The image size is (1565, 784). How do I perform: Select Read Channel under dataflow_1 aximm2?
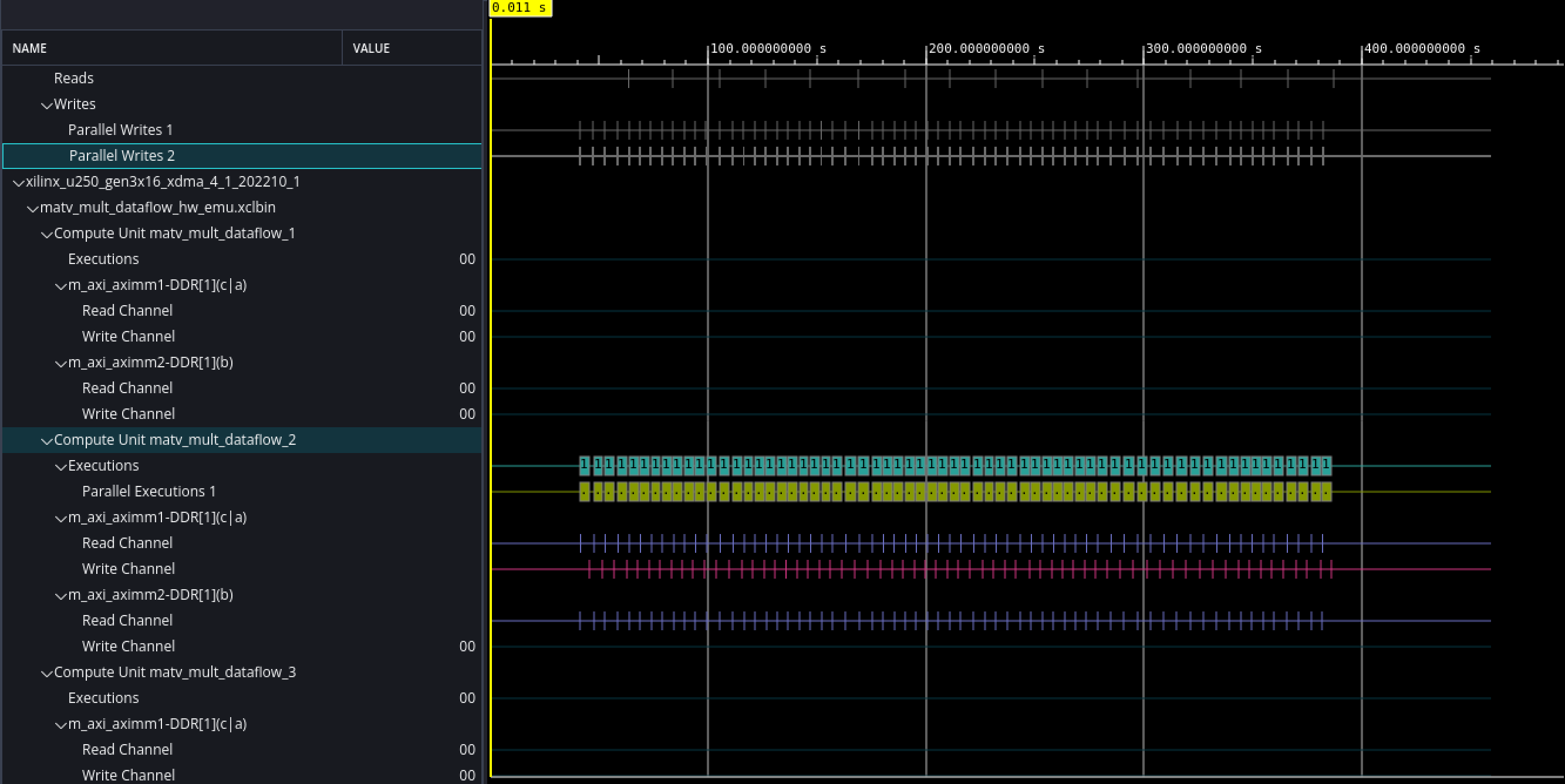pos(242,388)
